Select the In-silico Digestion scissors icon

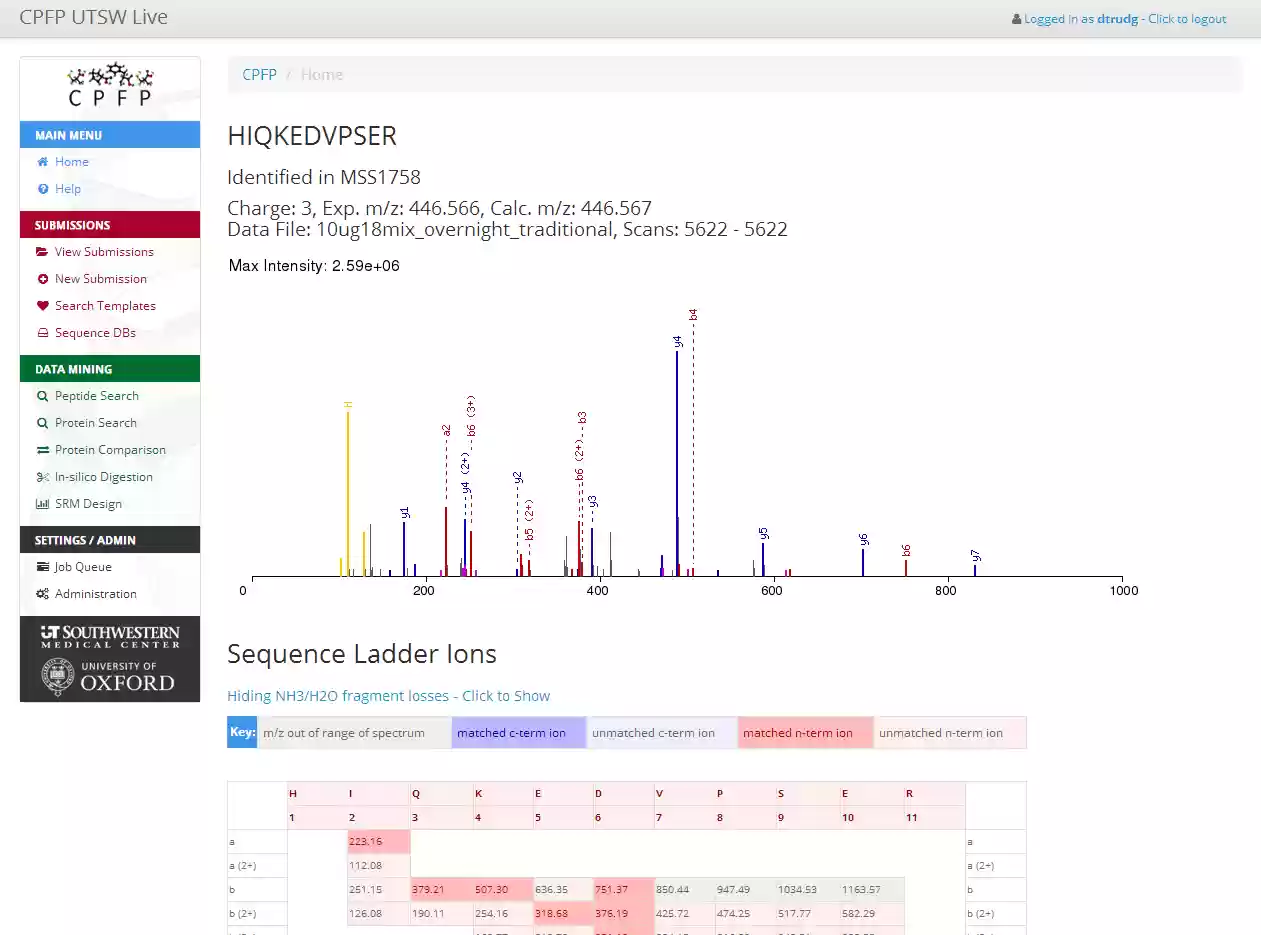[42, 477]
